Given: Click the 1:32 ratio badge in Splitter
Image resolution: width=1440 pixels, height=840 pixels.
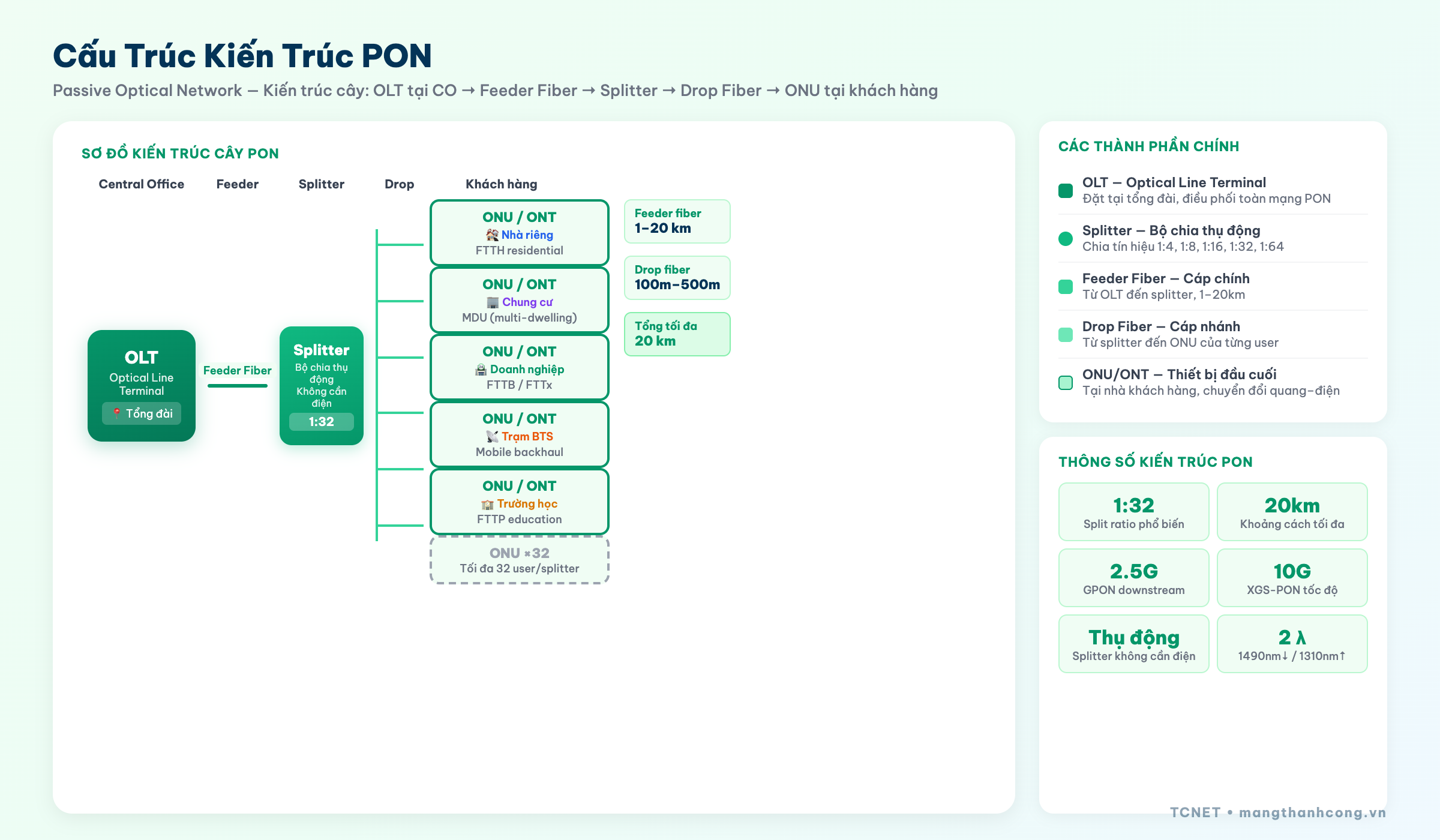Looking at the screenshot, I should [x=322, y=422].
